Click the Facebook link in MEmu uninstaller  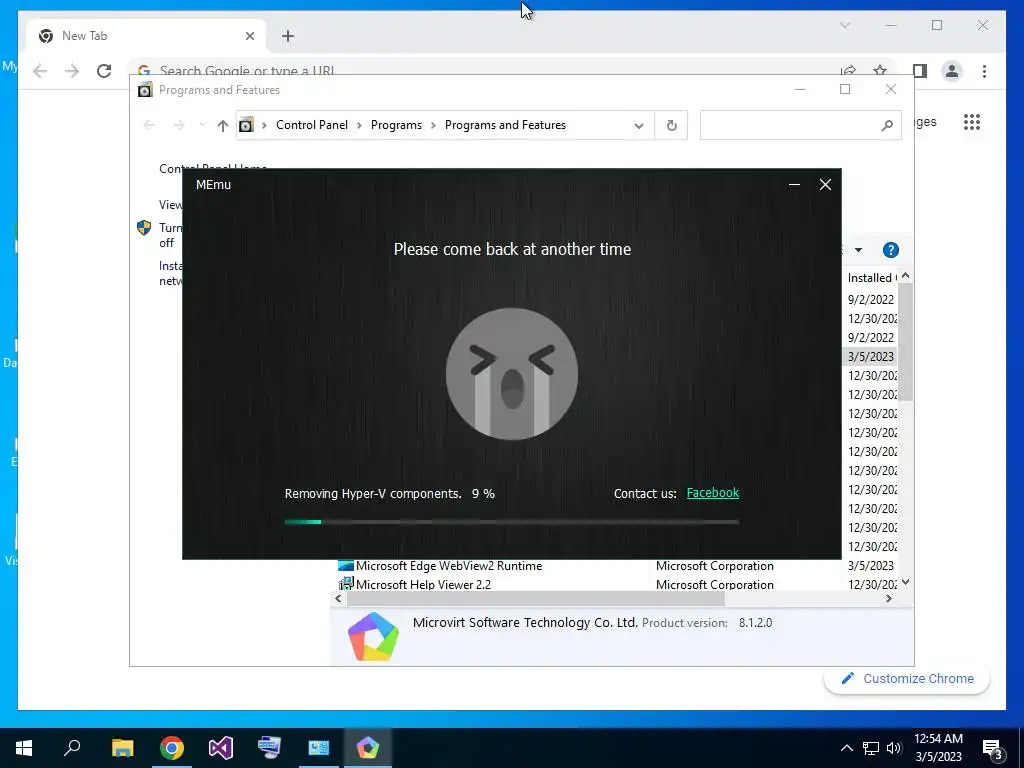(x=712, y=493)
